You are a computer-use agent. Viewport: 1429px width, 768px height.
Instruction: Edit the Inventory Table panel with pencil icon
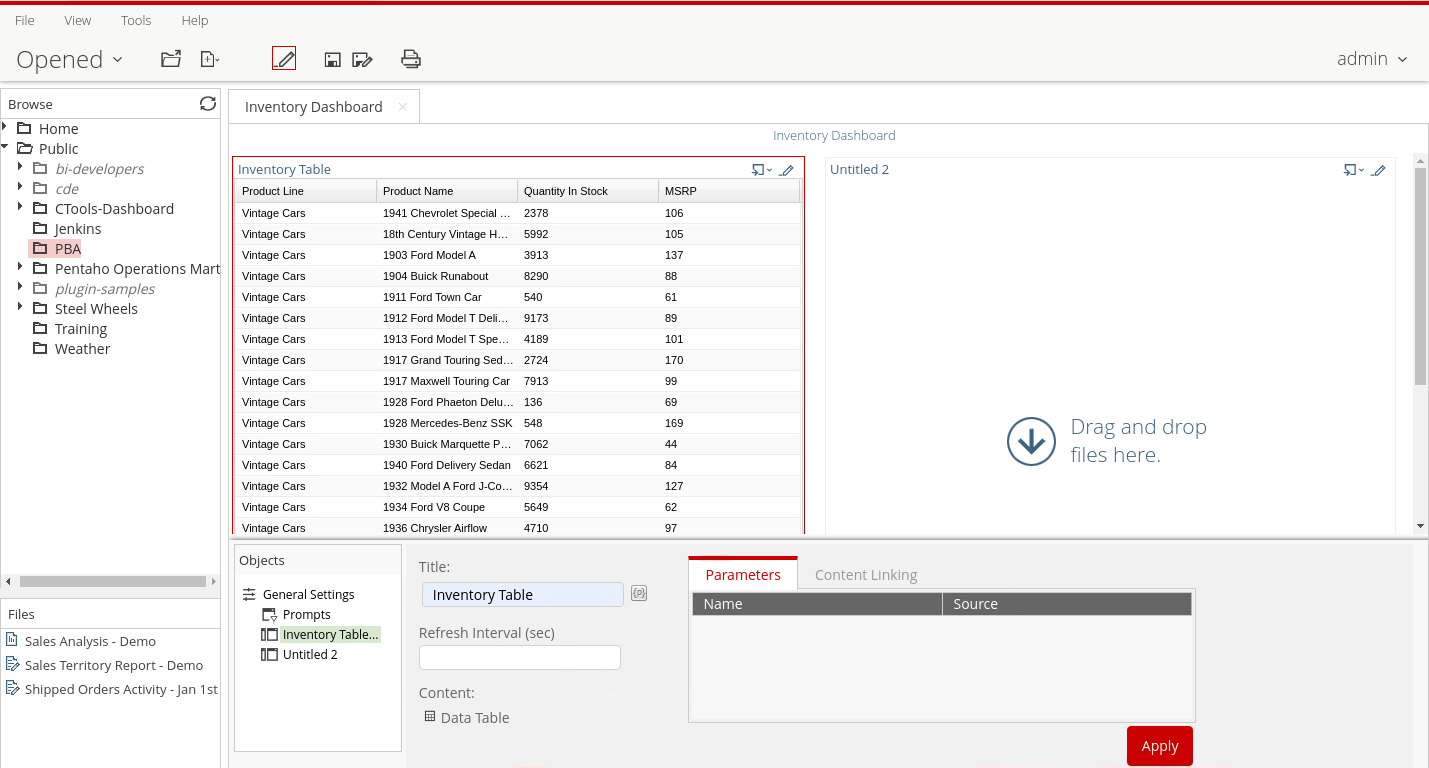tap(787, 170)
